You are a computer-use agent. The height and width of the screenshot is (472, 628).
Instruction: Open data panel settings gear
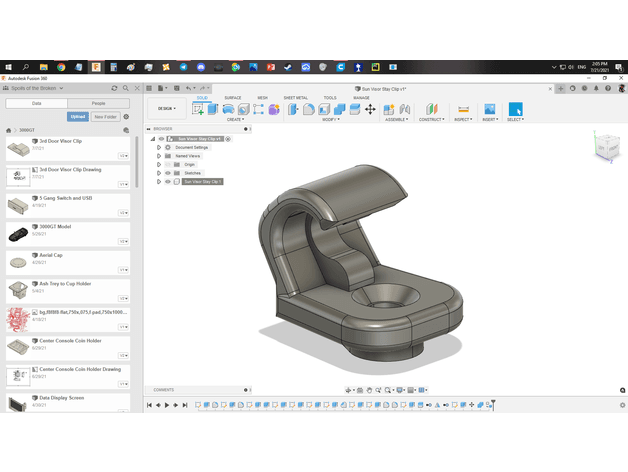126,117
